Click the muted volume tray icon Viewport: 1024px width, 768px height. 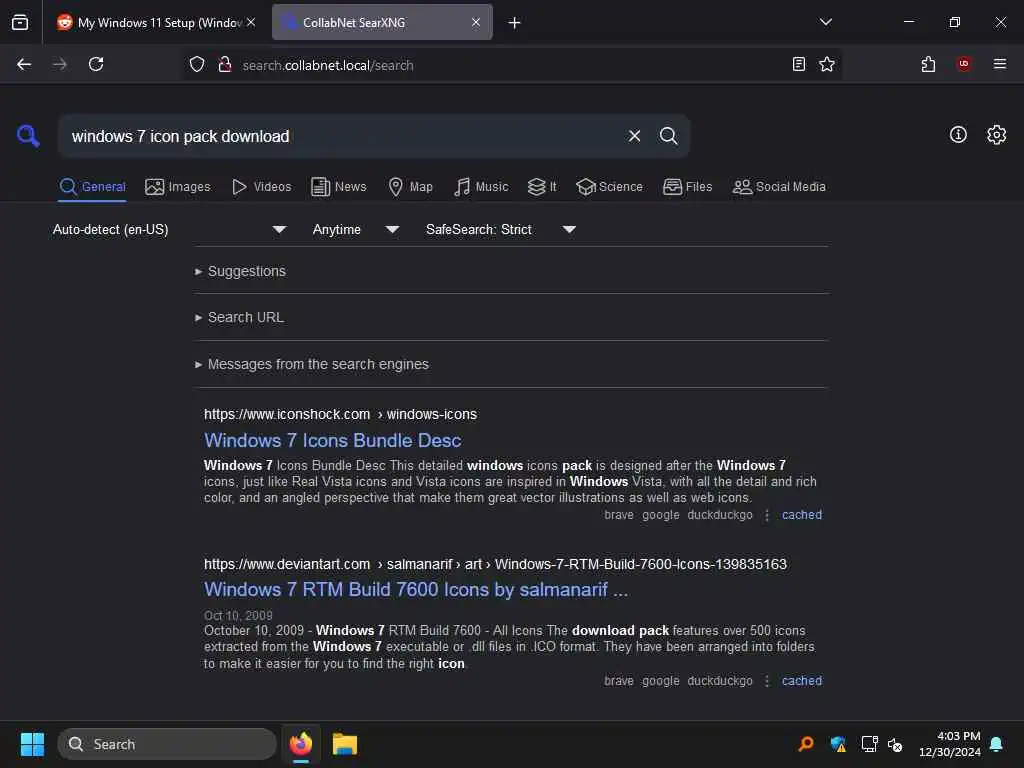[x=895, y=744]
